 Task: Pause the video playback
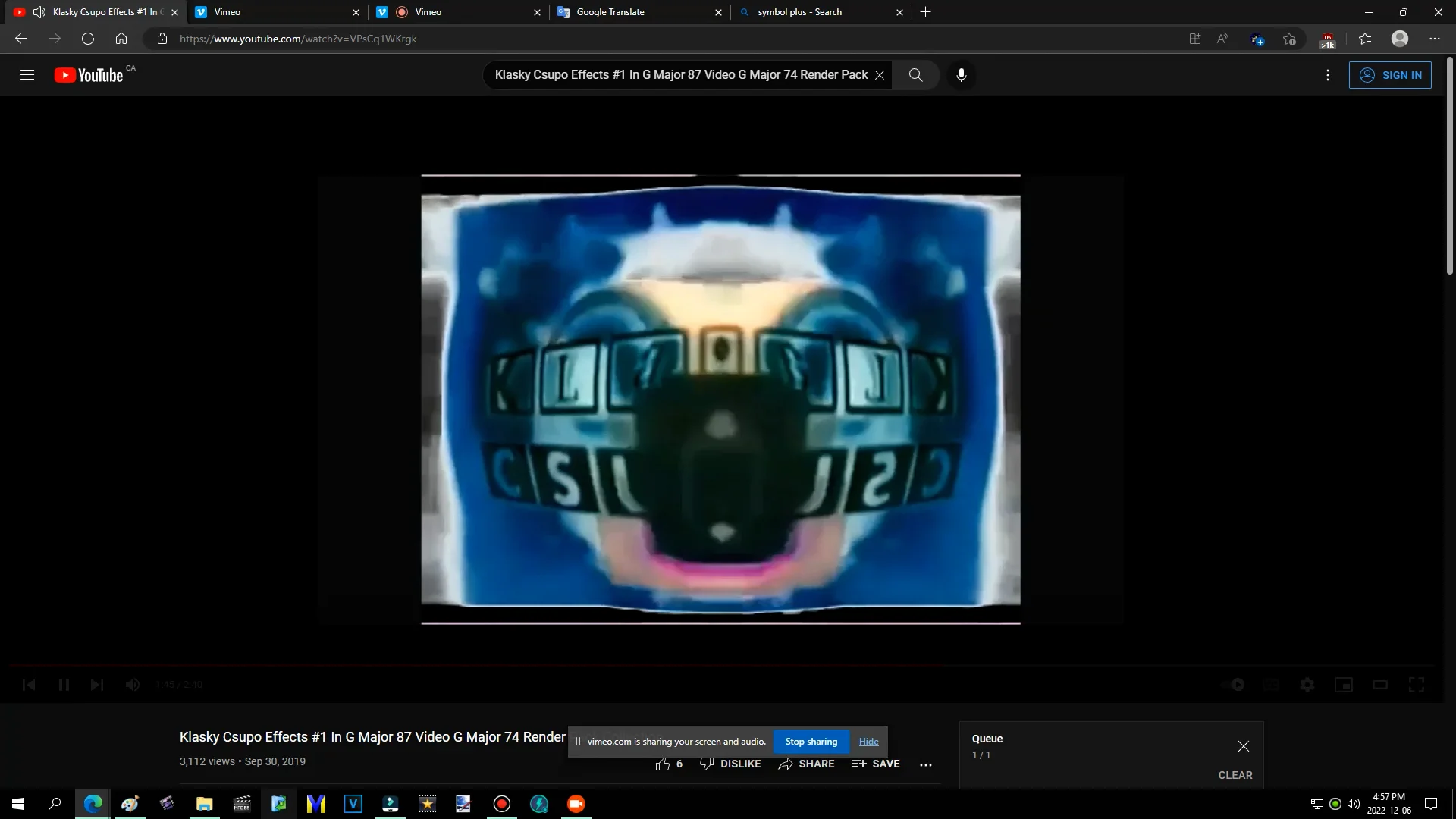coord(64,684)
